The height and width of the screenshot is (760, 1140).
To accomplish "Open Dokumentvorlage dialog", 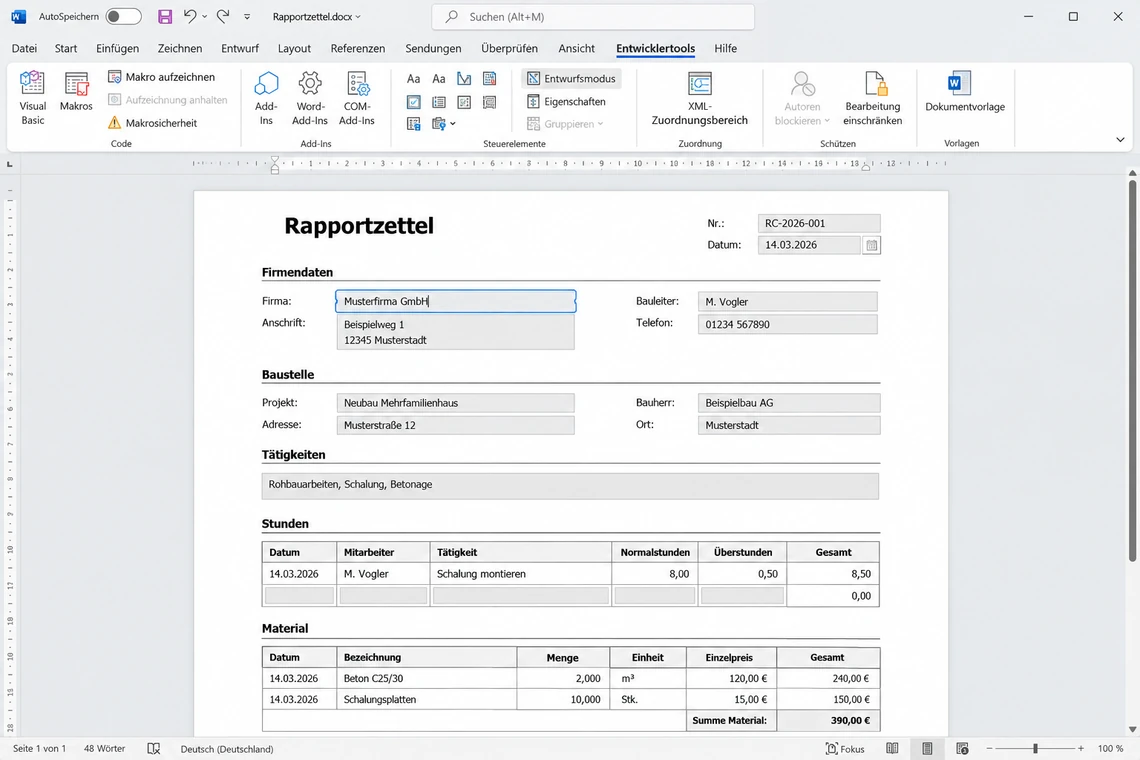I will pos(965,92).
